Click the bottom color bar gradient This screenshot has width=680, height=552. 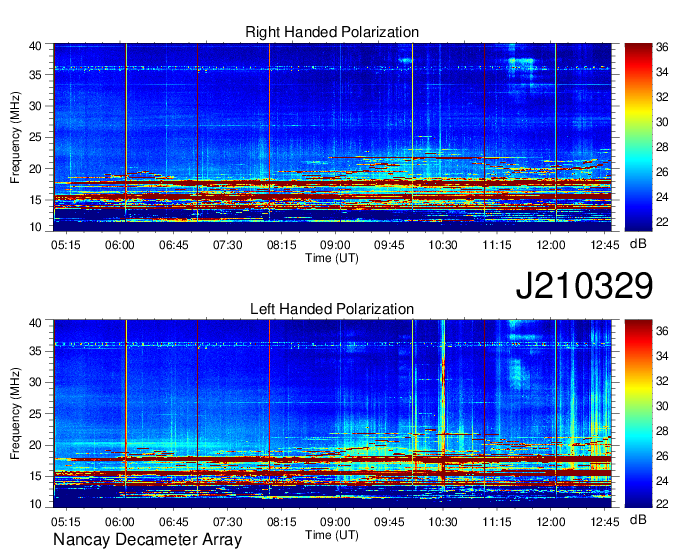[x=638, y=414]
